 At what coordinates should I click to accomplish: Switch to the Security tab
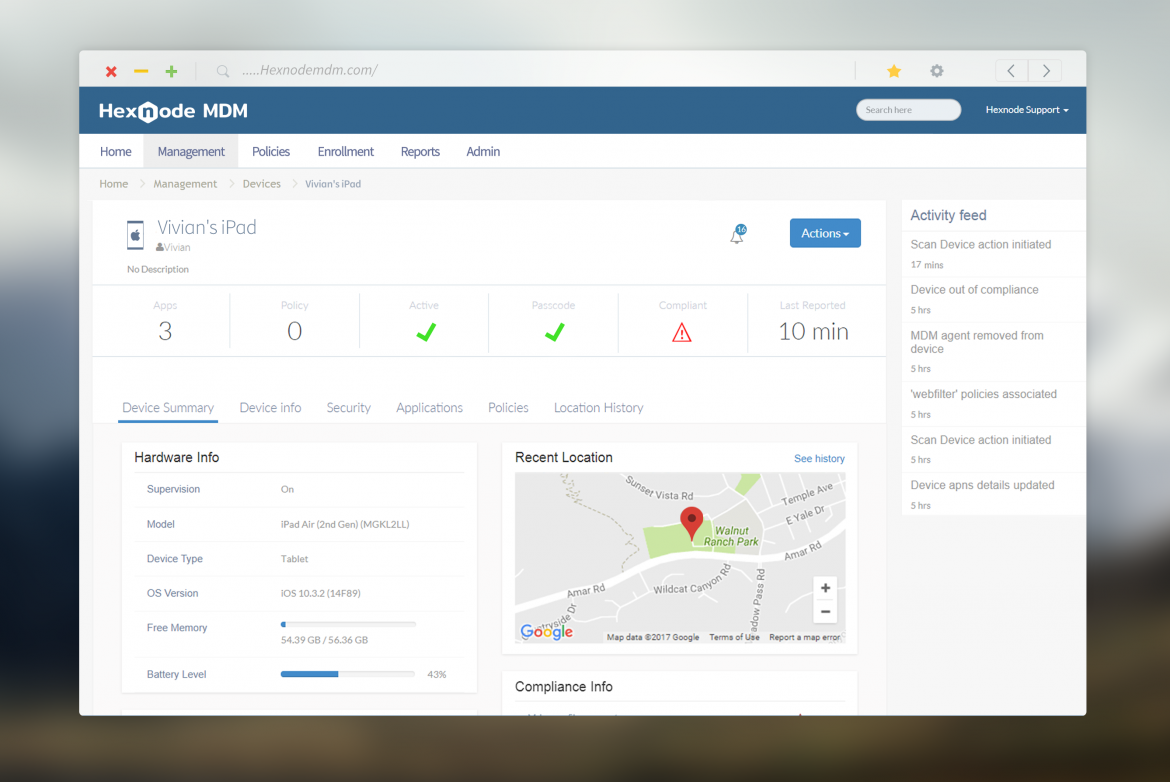pos(348,407)
